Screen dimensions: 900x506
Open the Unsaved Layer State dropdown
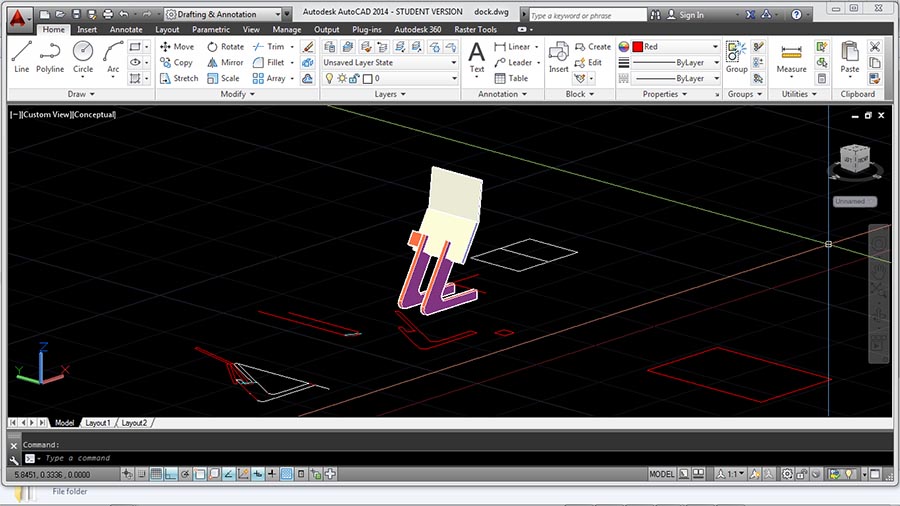390,63
